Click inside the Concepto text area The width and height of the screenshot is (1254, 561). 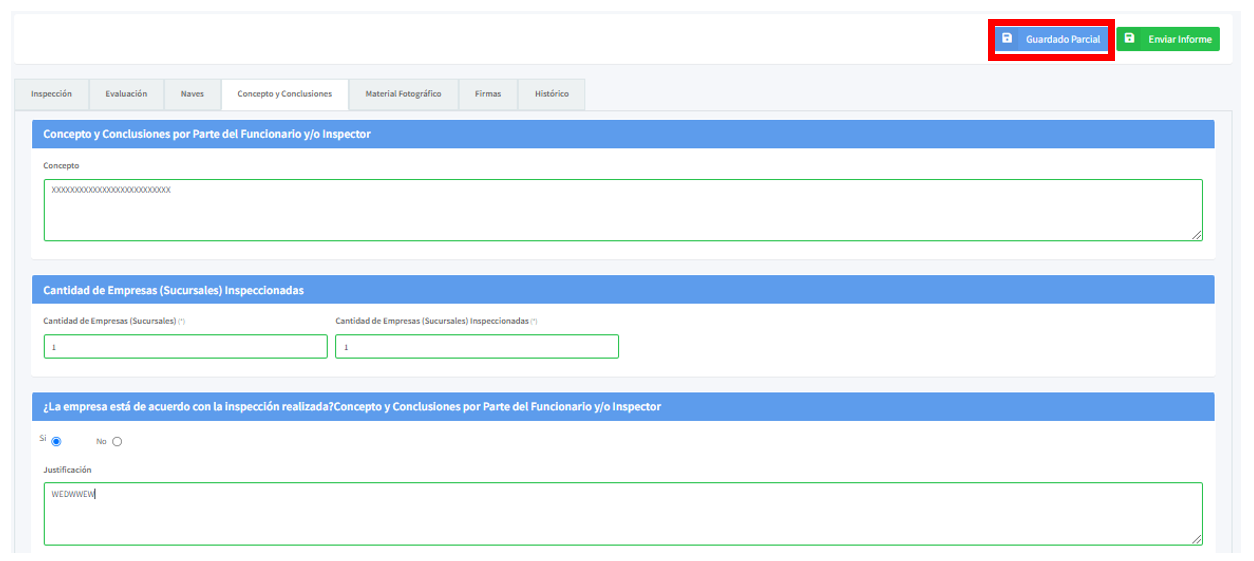click(622, 210)
